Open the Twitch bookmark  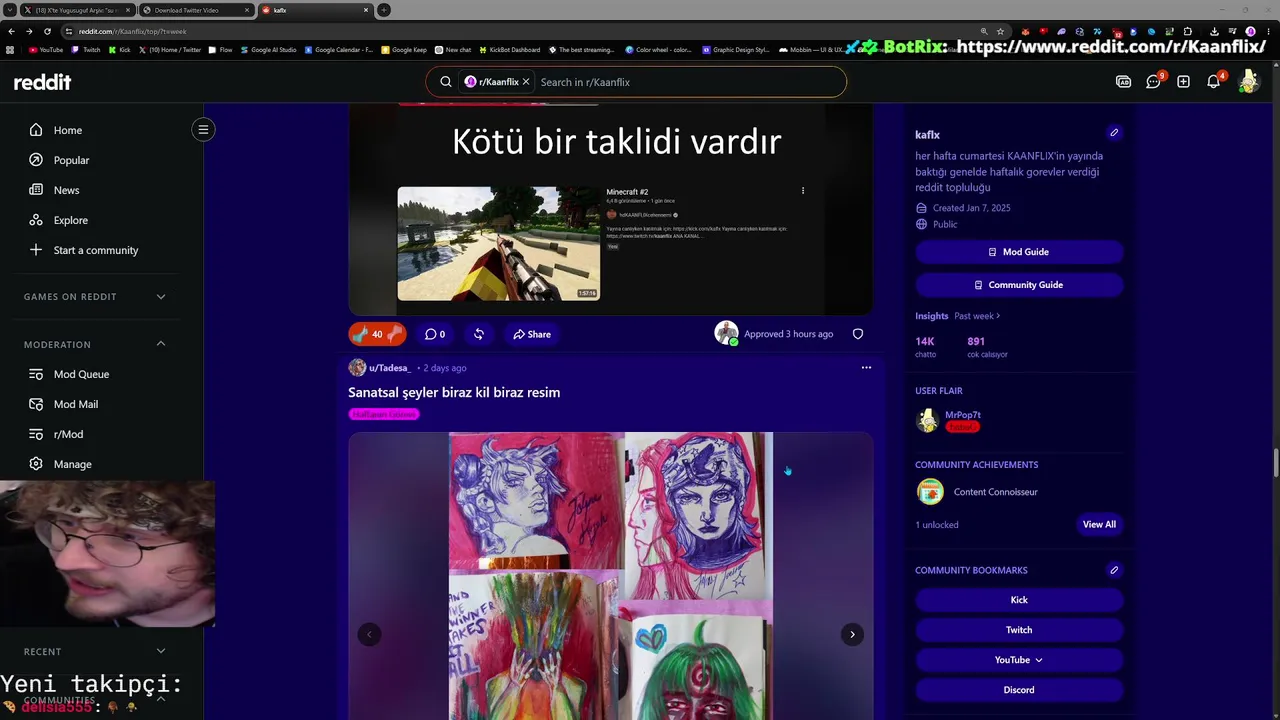click(1019, 630)
